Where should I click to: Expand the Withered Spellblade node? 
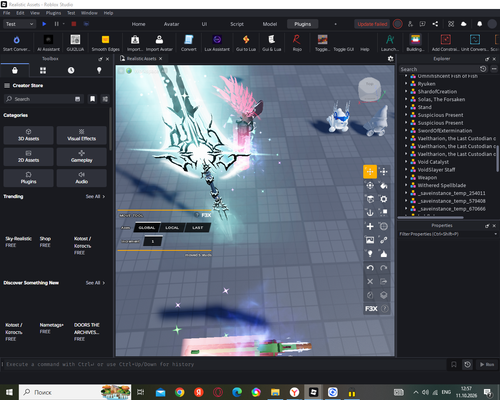pyautogui.click(x=406, y=185)
